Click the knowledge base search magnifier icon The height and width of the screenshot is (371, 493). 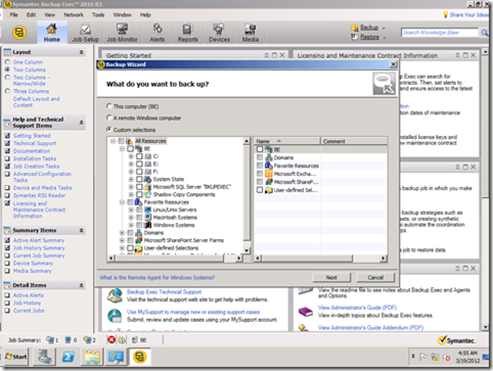tap(485, 32)
